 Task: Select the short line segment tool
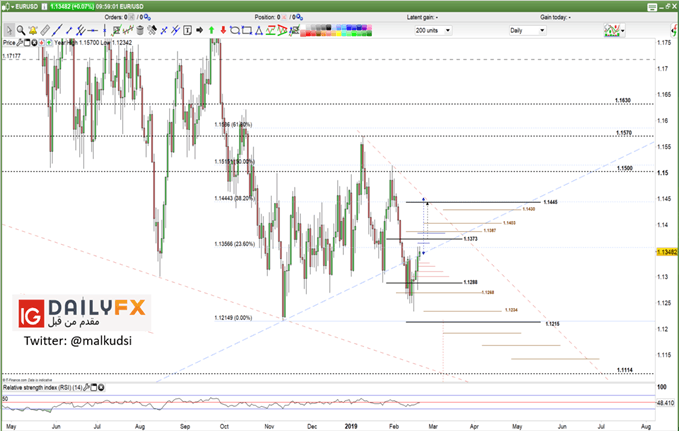(x=69, y=30)
